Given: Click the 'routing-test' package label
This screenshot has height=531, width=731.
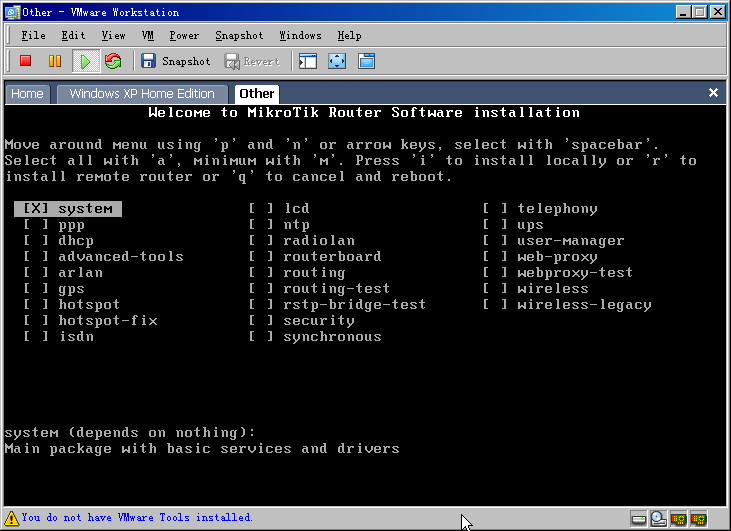Looking at the screenshot, I should pos(337,289).
